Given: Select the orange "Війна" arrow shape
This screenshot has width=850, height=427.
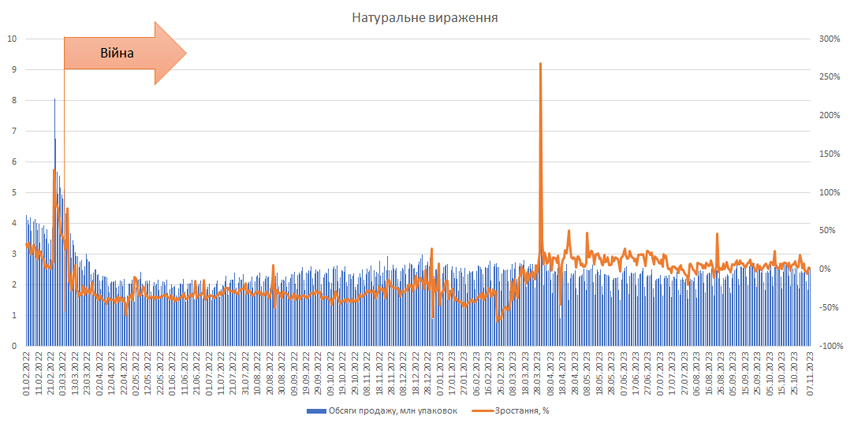Looking at the screenshot, I should pos(125,53).
